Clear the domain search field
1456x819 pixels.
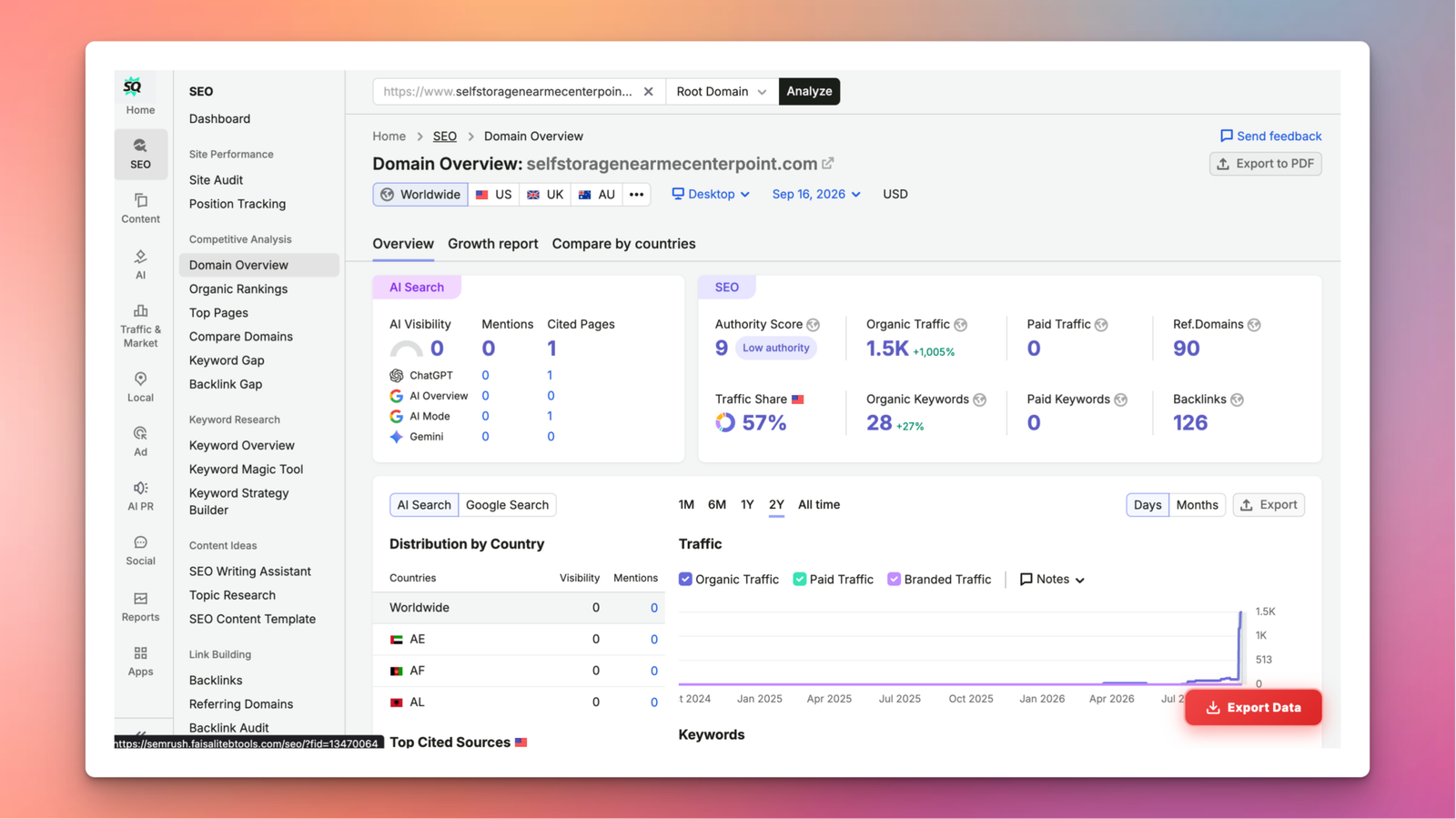pos(648,92)
